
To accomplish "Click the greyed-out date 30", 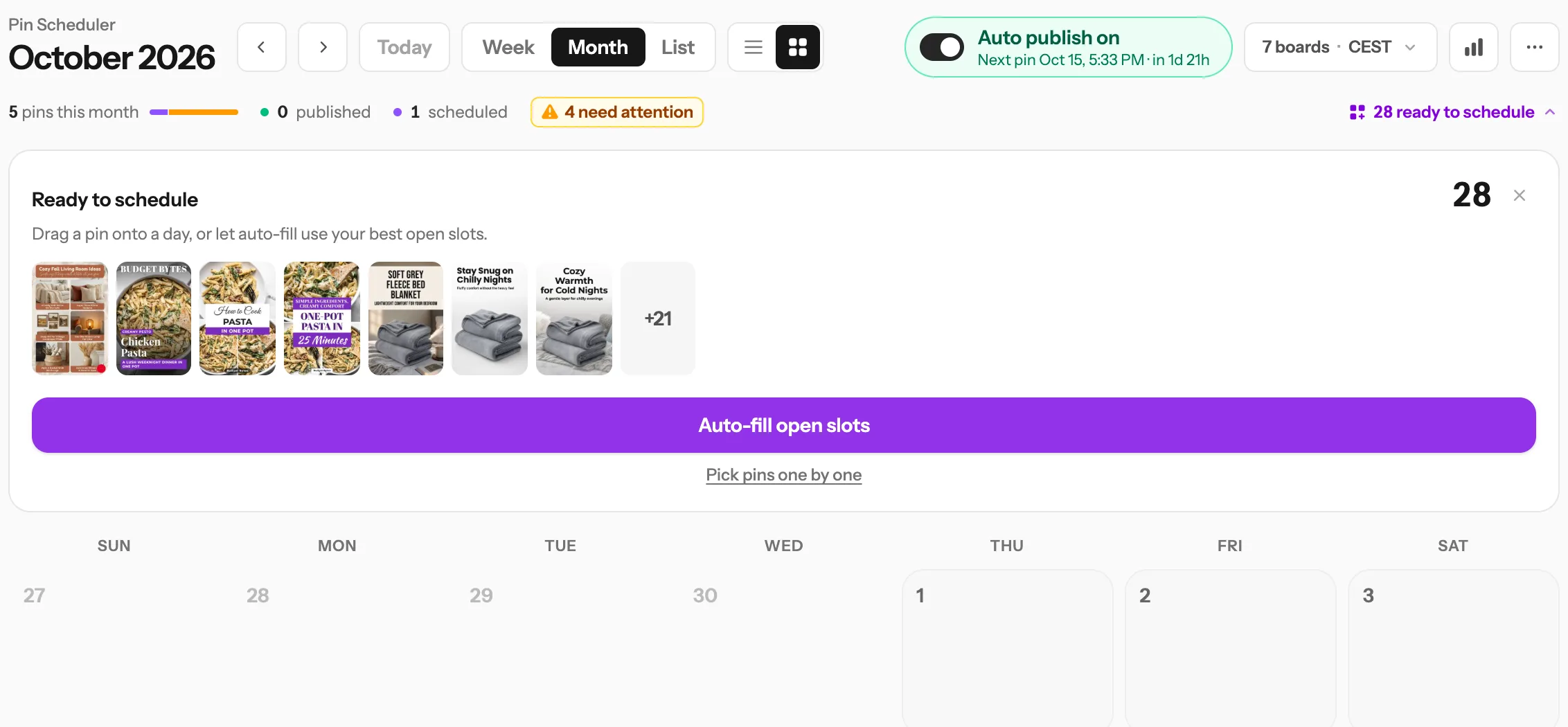I will 705,595.
